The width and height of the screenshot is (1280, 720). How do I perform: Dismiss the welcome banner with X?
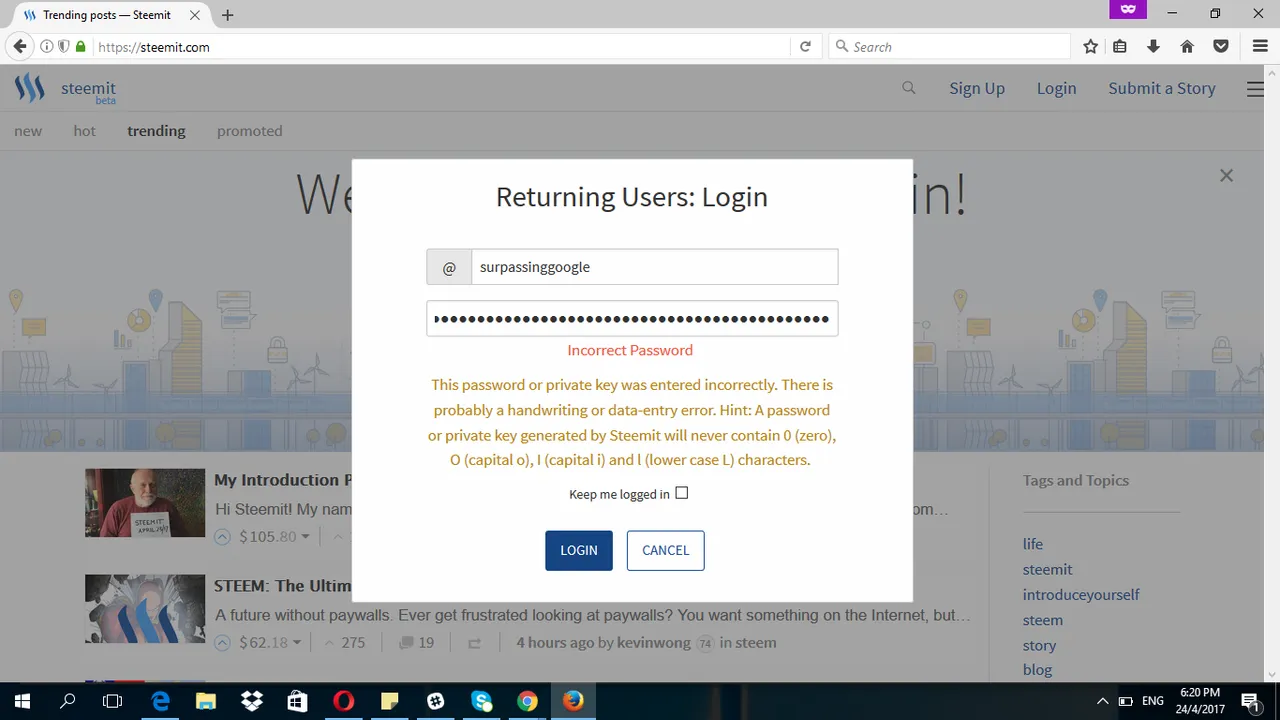1226,175
